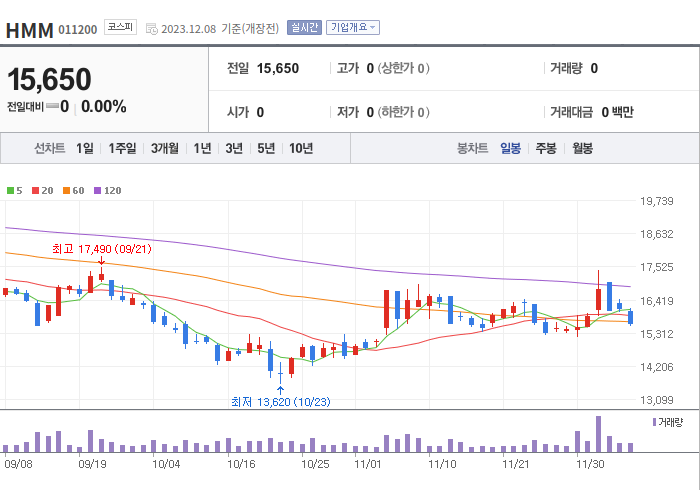
Task: Click the 최고 17,490 (09/21) high marker
Action: (x=102, y=249)
